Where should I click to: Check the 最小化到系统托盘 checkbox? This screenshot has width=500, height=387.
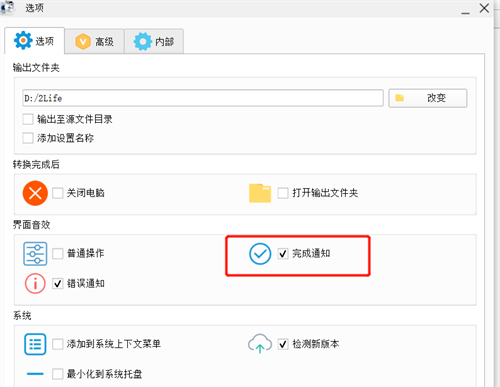[58, 374]
